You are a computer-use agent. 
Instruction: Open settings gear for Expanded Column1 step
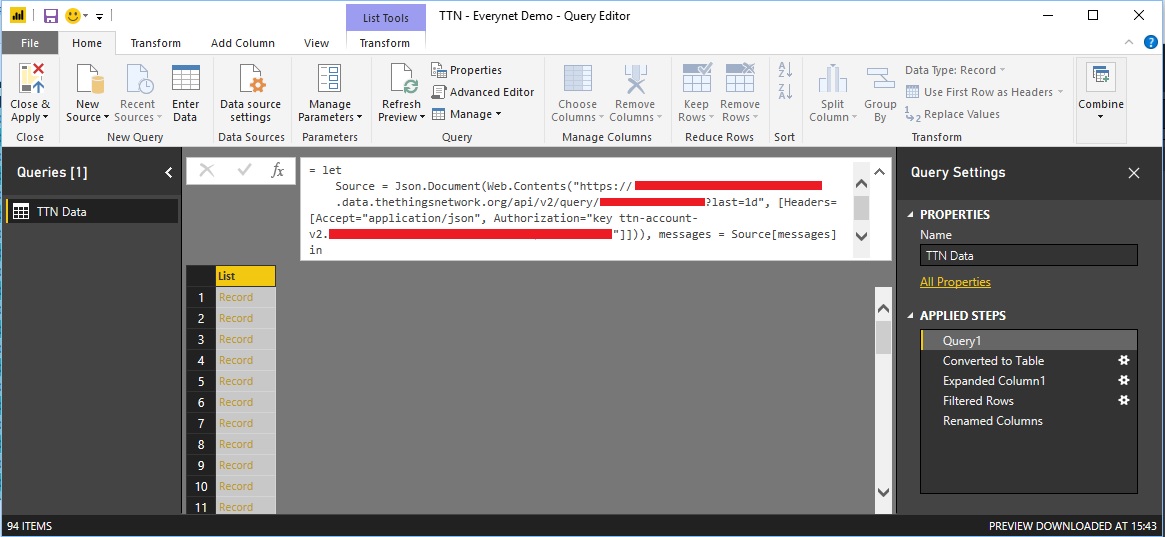point(1124,380)
